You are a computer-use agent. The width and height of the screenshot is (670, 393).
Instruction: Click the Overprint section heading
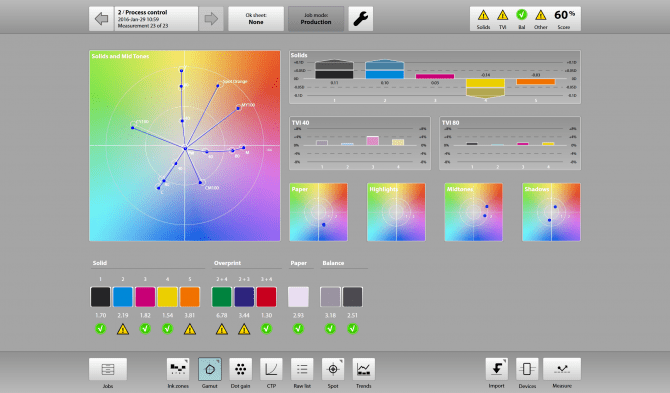tap(227, 263)
